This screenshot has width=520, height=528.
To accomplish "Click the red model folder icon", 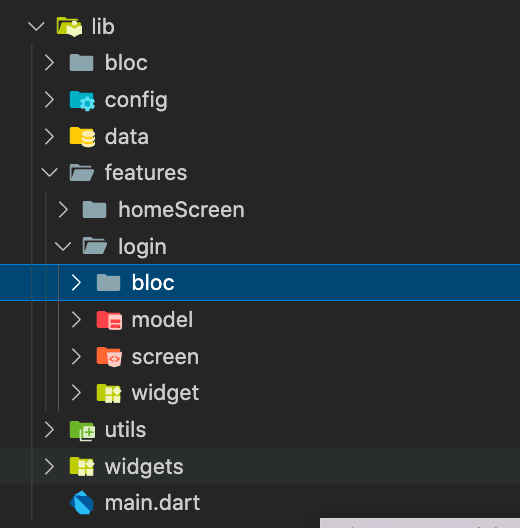I will 109,320.
